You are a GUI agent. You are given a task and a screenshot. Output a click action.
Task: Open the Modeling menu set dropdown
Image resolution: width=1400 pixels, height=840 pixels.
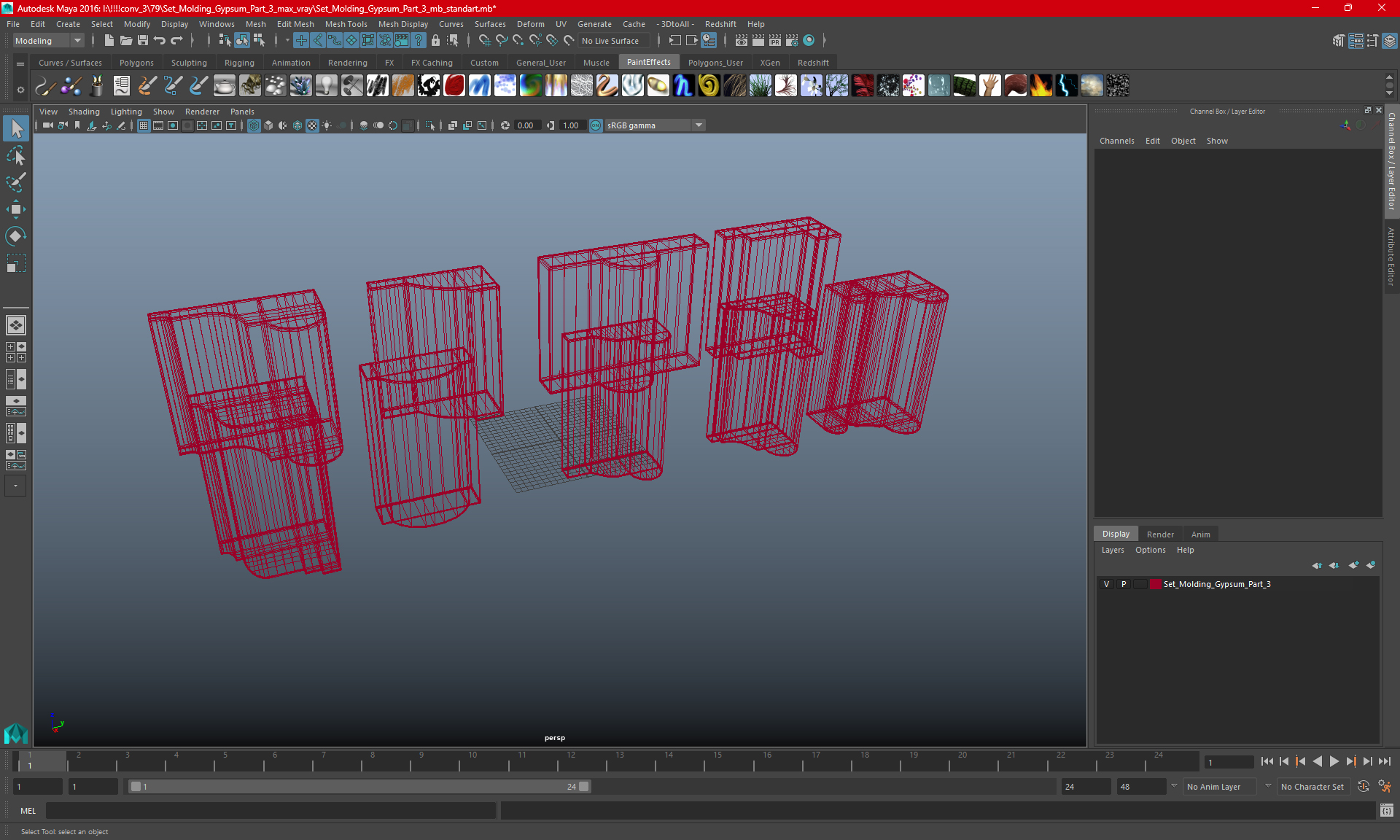(77, 41)
